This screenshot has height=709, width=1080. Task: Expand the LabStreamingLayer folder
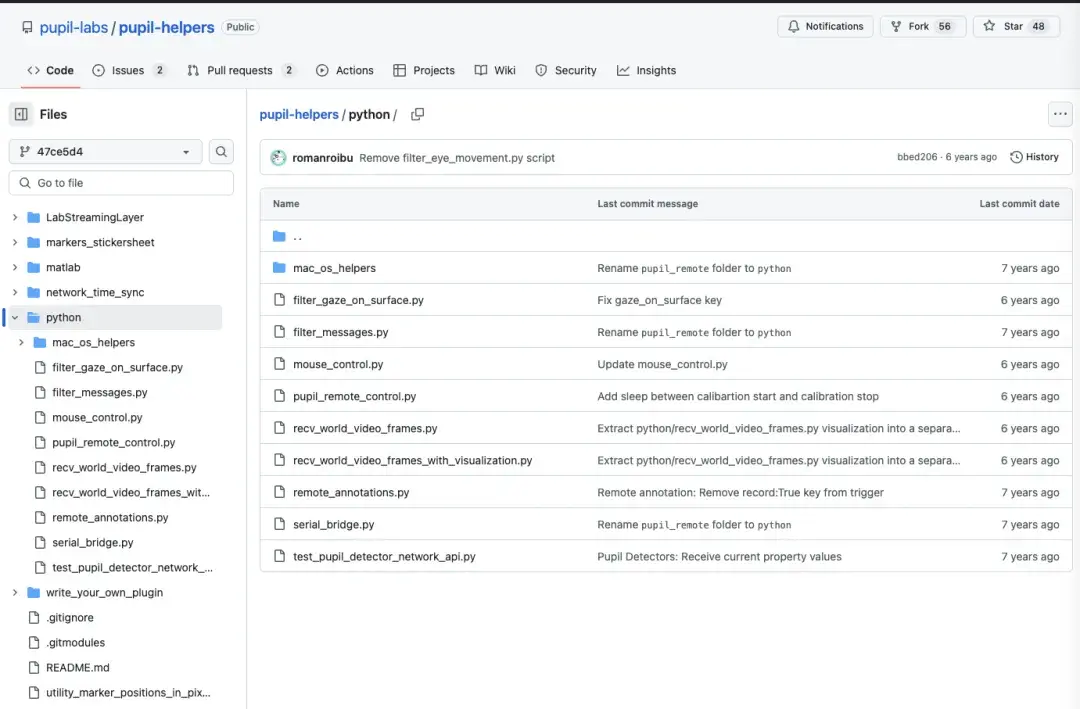(x=14, y=217)
